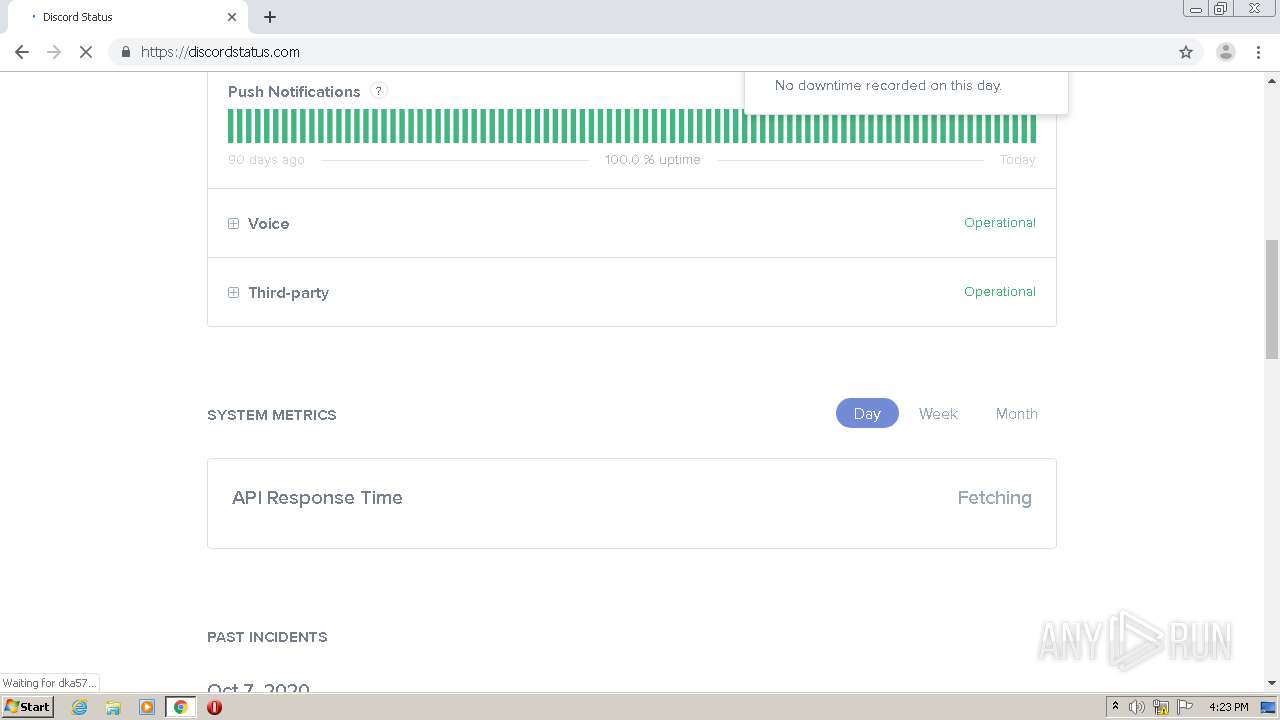Stop loading the page

pos(86,52)
